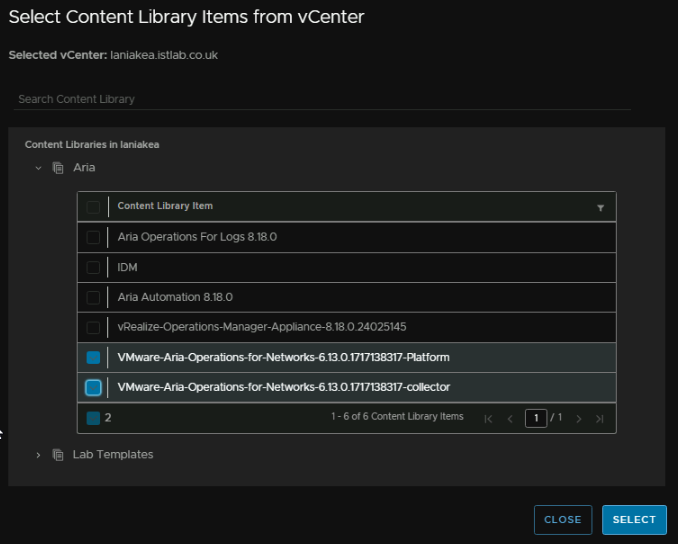Go to the next page arrow
Image resolution: width=678 pixels, height=544 pixels.
pos(579,419)
